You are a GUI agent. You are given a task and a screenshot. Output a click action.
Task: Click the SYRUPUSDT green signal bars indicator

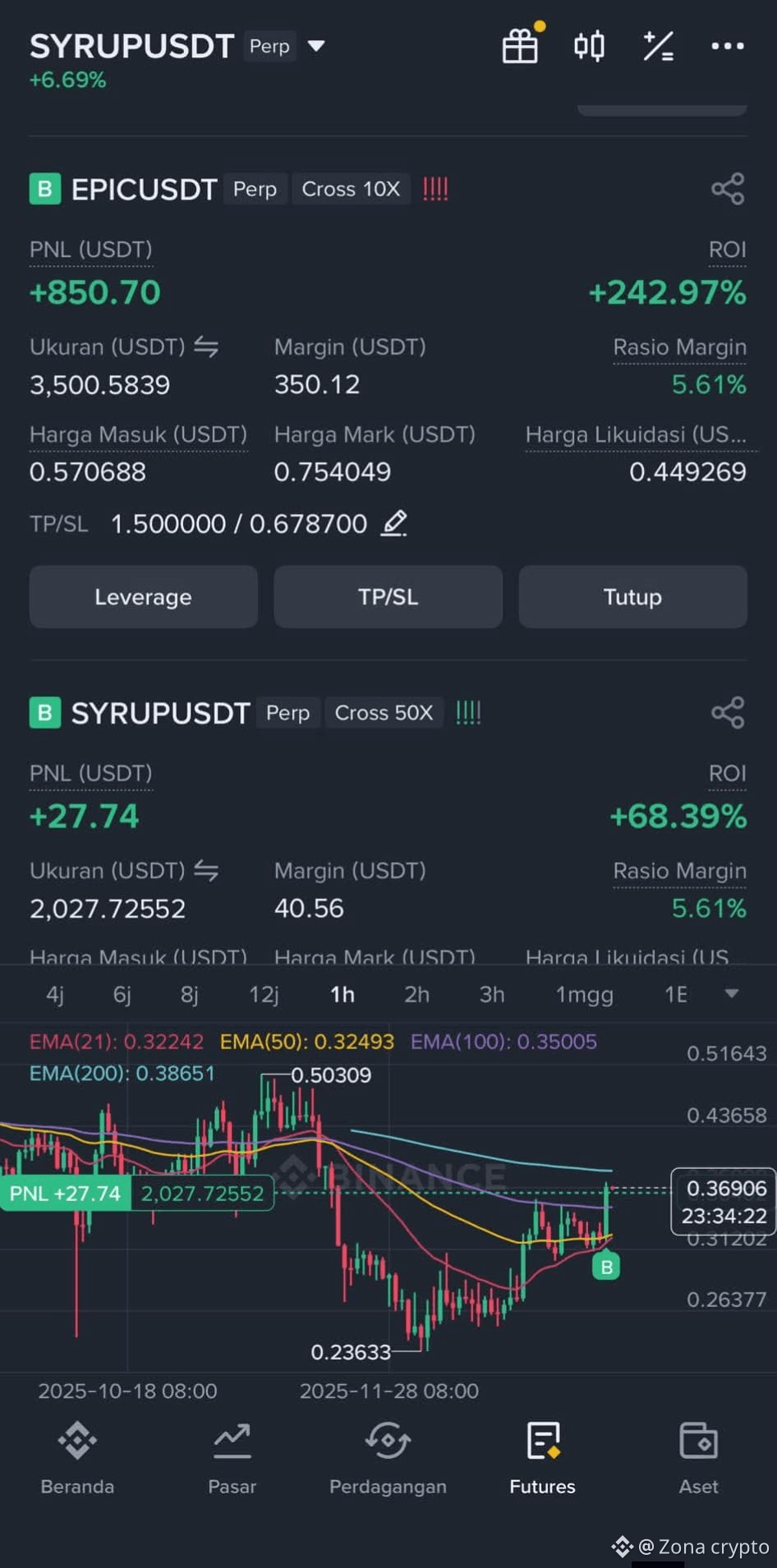[x=468, y=713]
